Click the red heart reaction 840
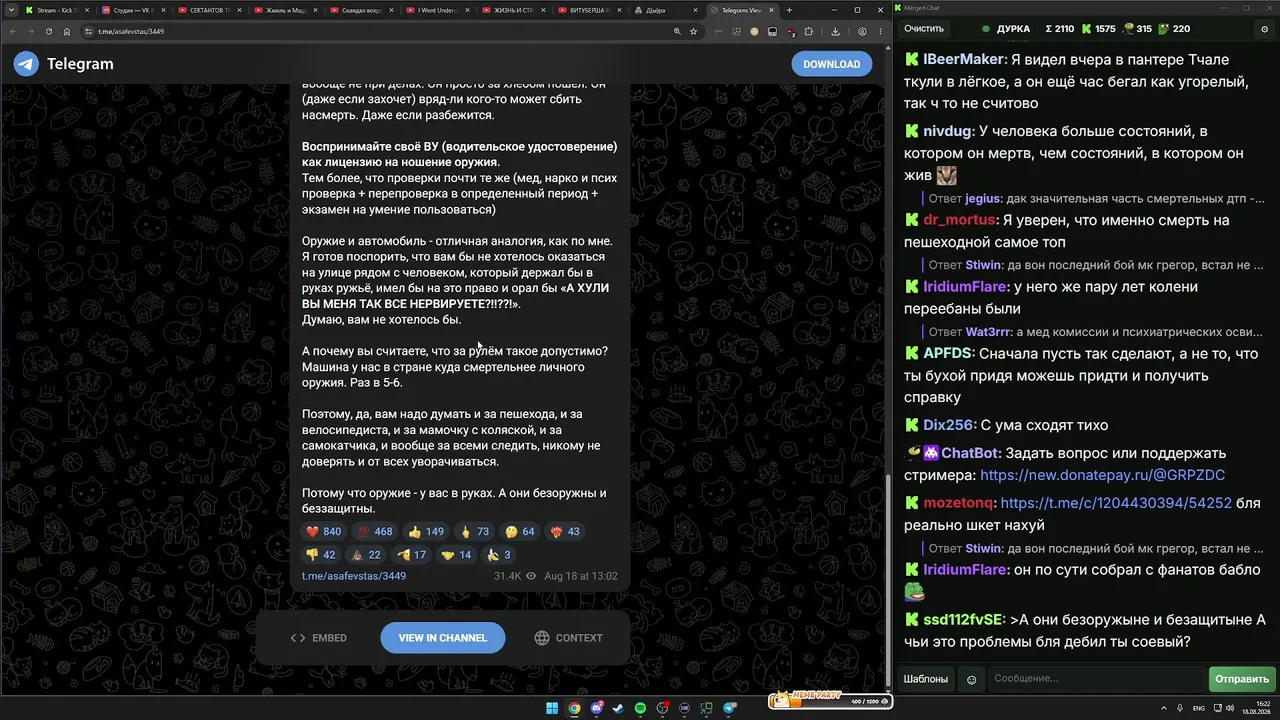This screenshot has height=720, width=1280. point(324,532)
